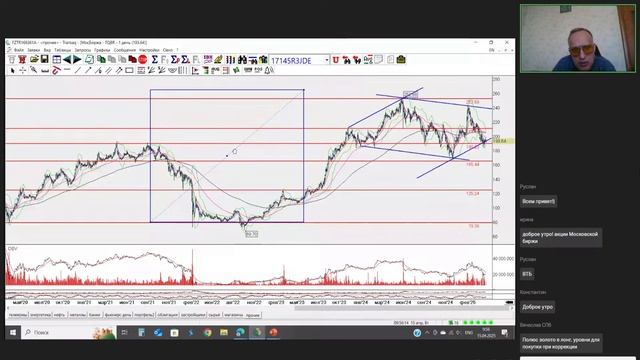Click the taskbar search box Поиск
Screen dimensions: 640x360
69,333
